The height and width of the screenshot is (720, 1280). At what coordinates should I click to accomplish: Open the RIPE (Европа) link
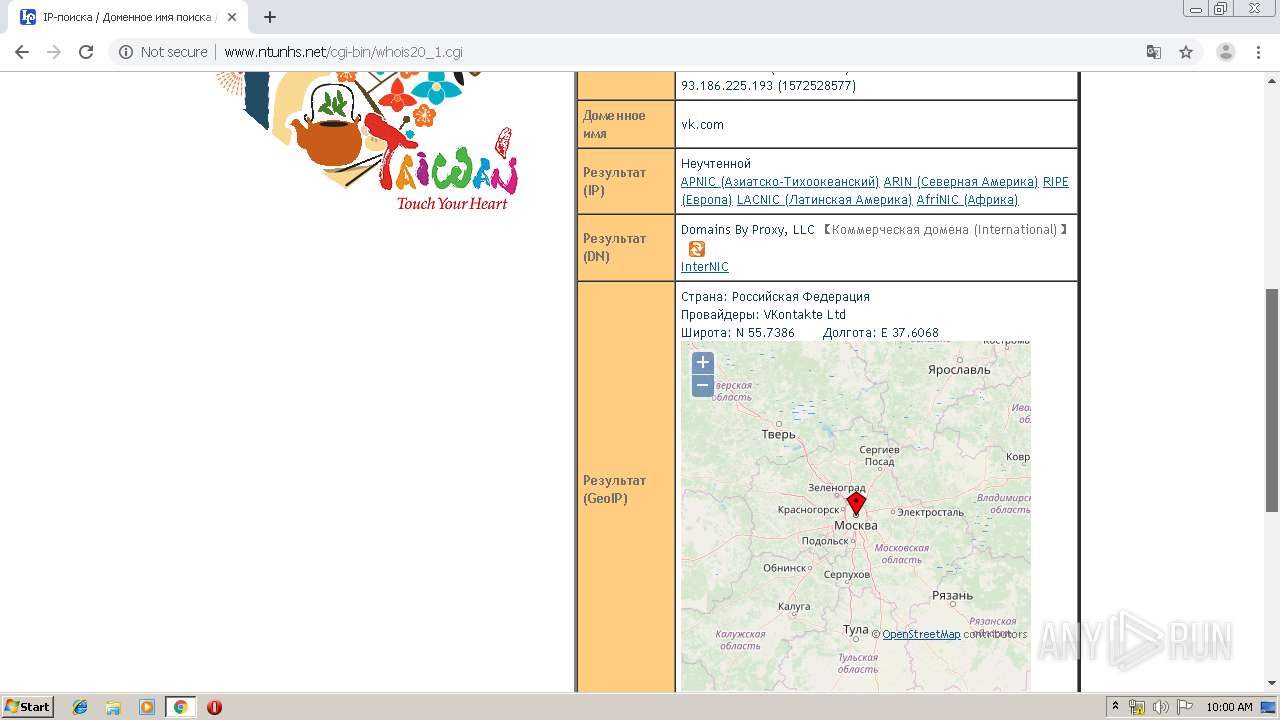[1056, 182]
